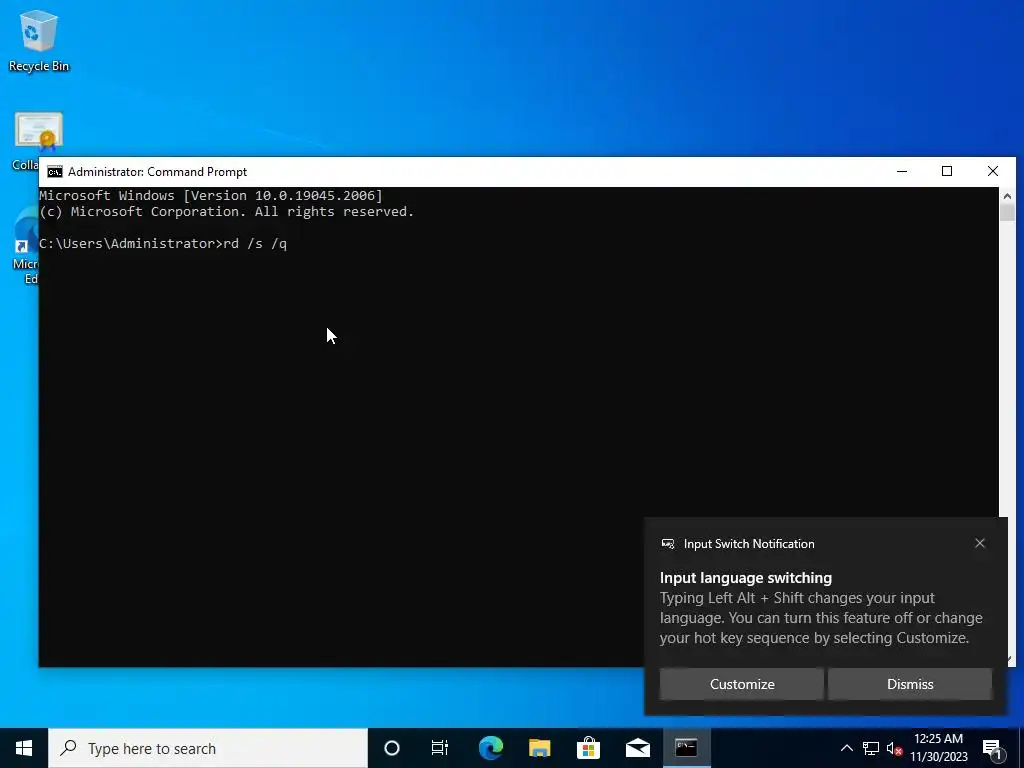Click the rd /s /q command line
The height and width of the screenshot is (768, 1024).
click(163, 244)
